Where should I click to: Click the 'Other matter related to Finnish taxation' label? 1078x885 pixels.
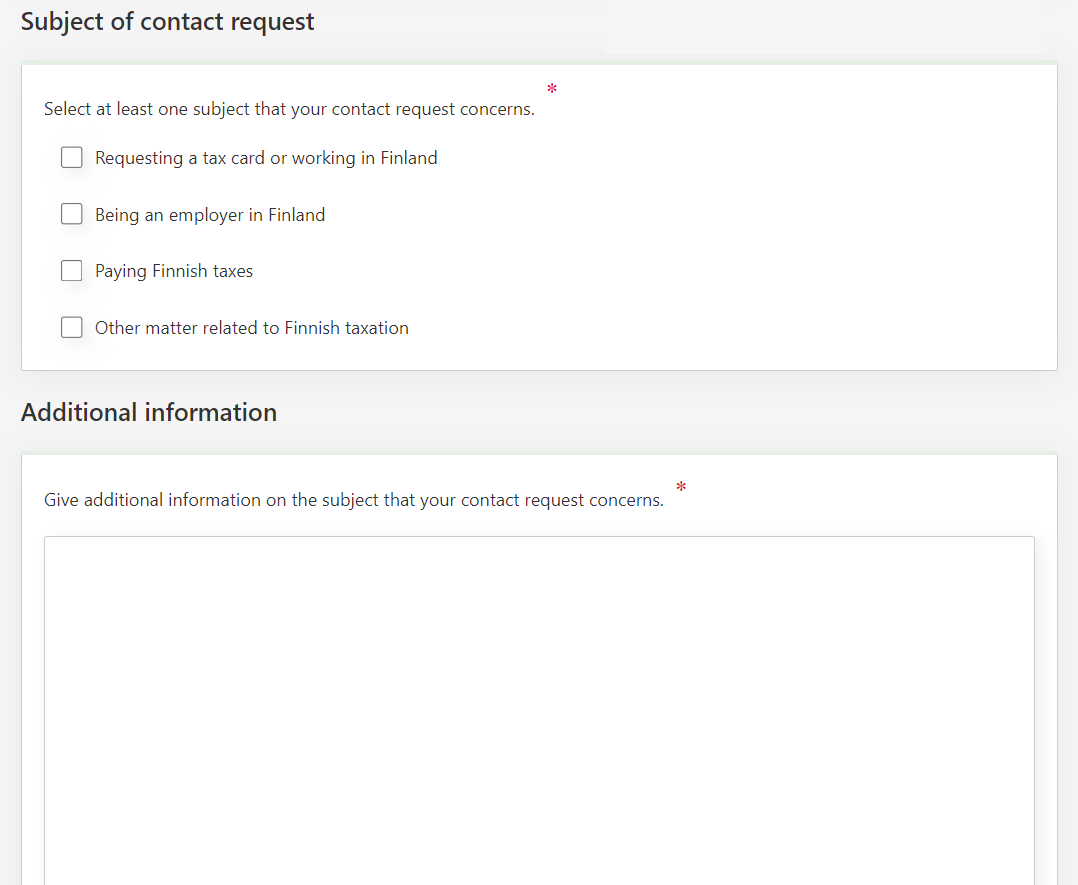(x=252, y=328)
